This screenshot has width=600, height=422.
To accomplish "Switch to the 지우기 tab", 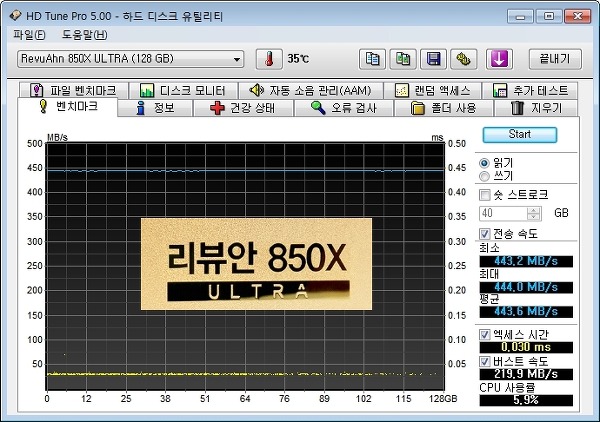I will point(536,108).
